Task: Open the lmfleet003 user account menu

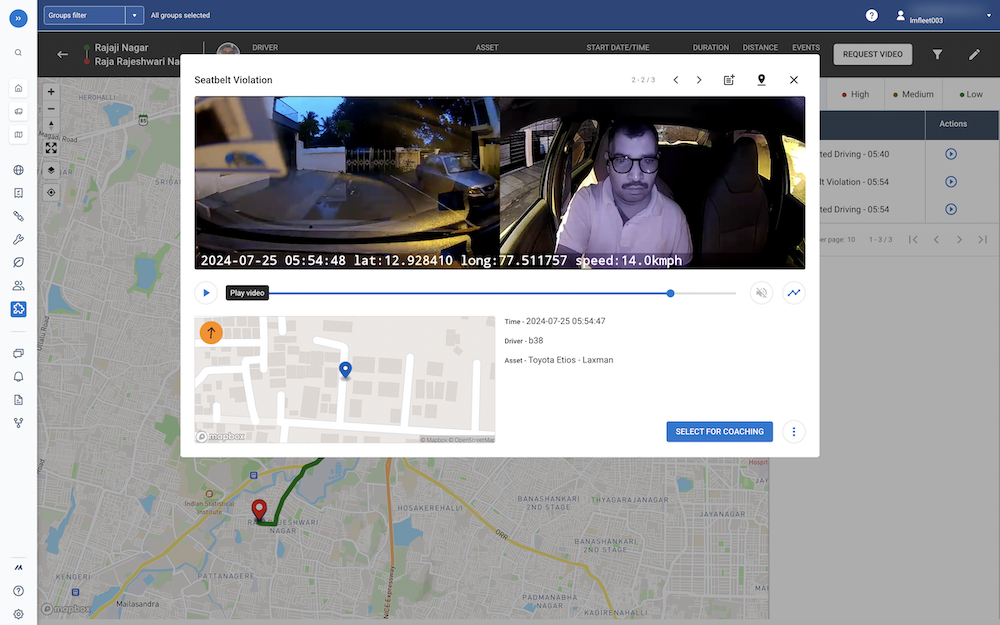Action: pyautogui.click(x=944, y=15)
